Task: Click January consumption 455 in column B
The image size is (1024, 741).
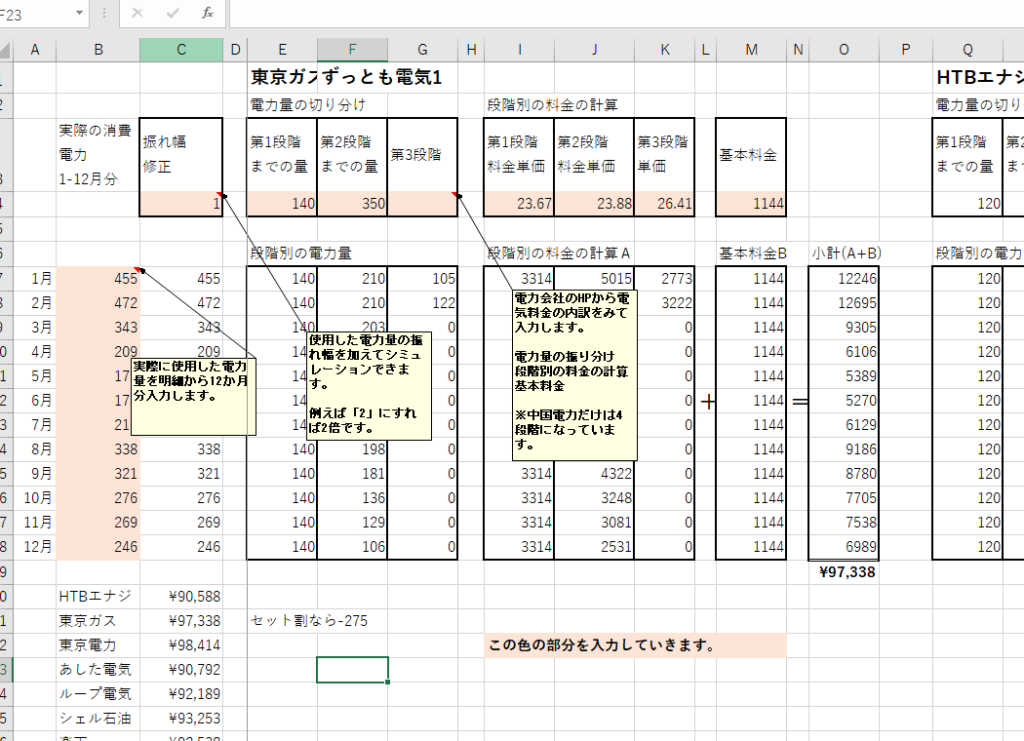Action: pyautogui.click(x=98, y=279)
